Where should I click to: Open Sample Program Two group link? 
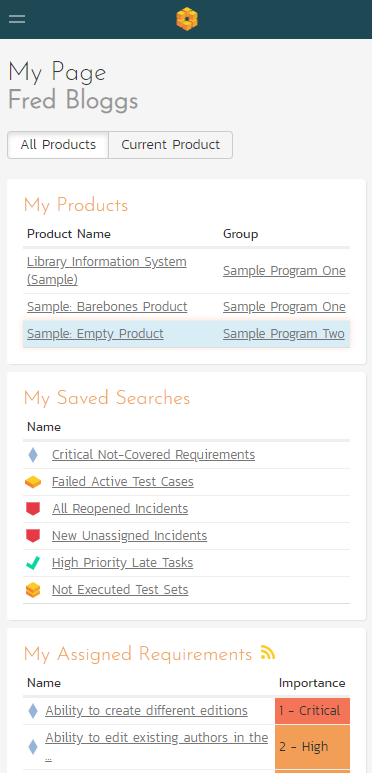click(284, 334)
